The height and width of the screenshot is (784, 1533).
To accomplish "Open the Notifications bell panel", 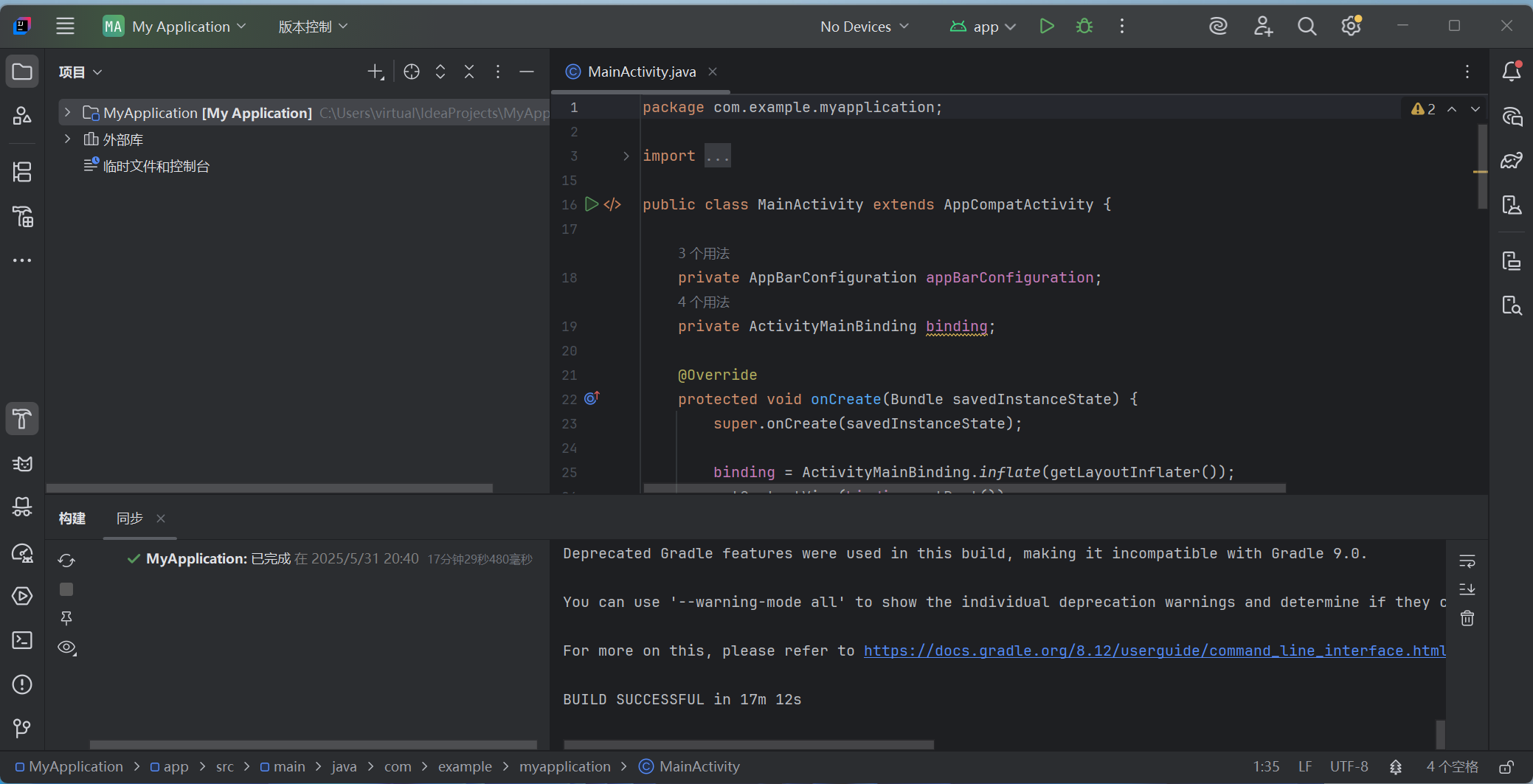I will click(1511, 72).
